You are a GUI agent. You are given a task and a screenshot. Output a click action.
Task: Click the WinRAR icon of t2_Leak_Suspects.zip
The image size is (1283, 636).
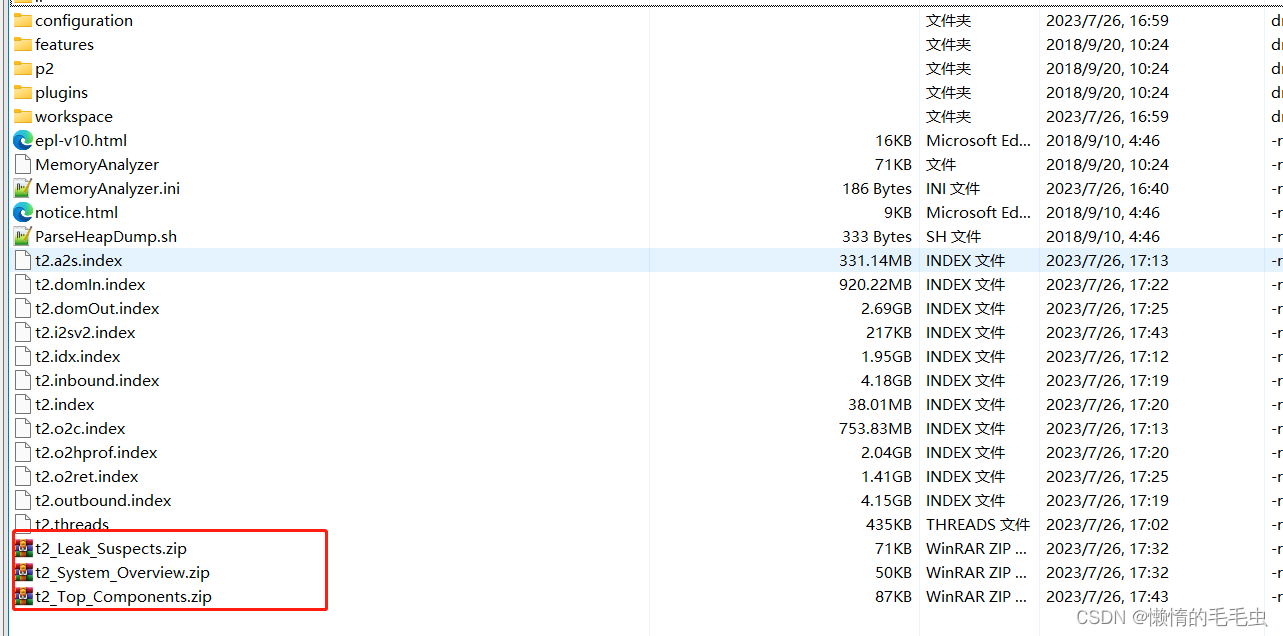pos(24,548)
